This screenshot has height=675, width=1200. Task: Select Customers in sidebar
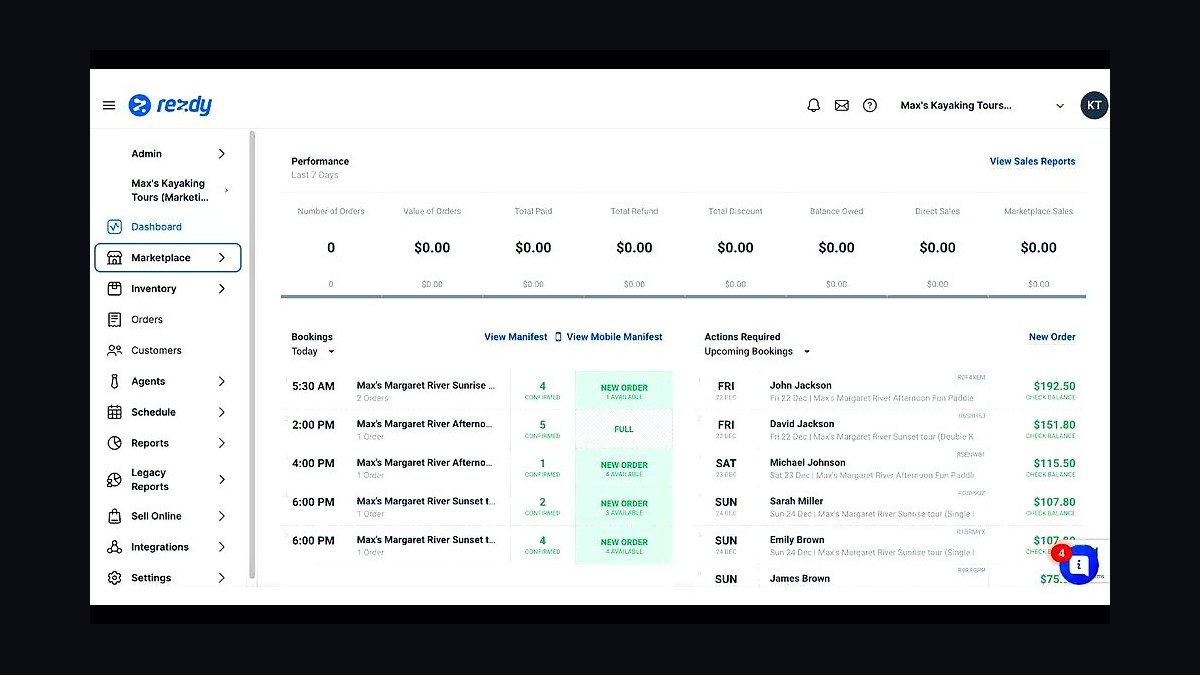tap(156, 351)
